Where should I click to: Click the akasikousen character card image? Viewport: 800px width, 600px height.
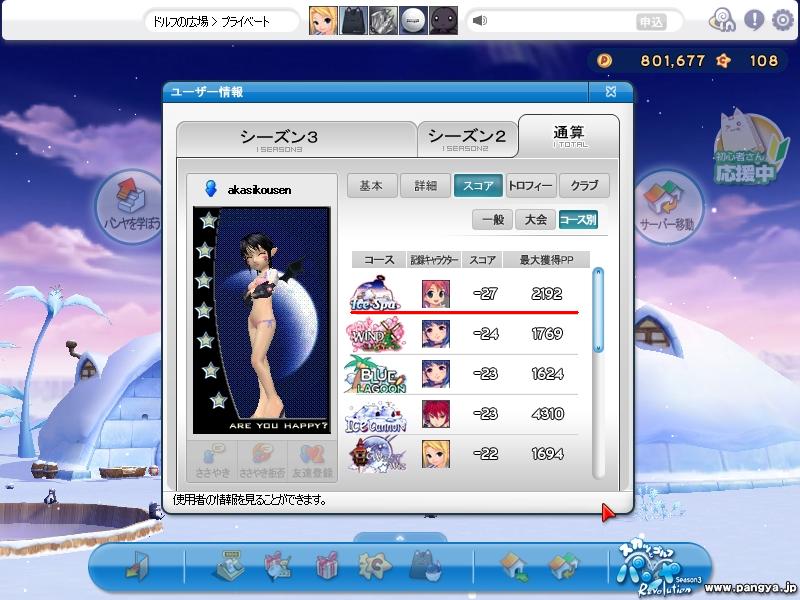[x=262, y=320]
